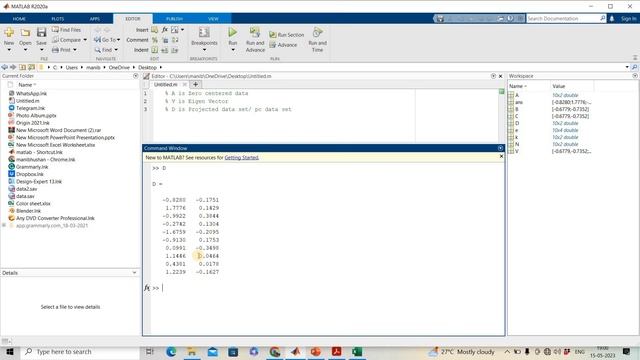Click the Decrease Indent icon

(x=175, y=50)
